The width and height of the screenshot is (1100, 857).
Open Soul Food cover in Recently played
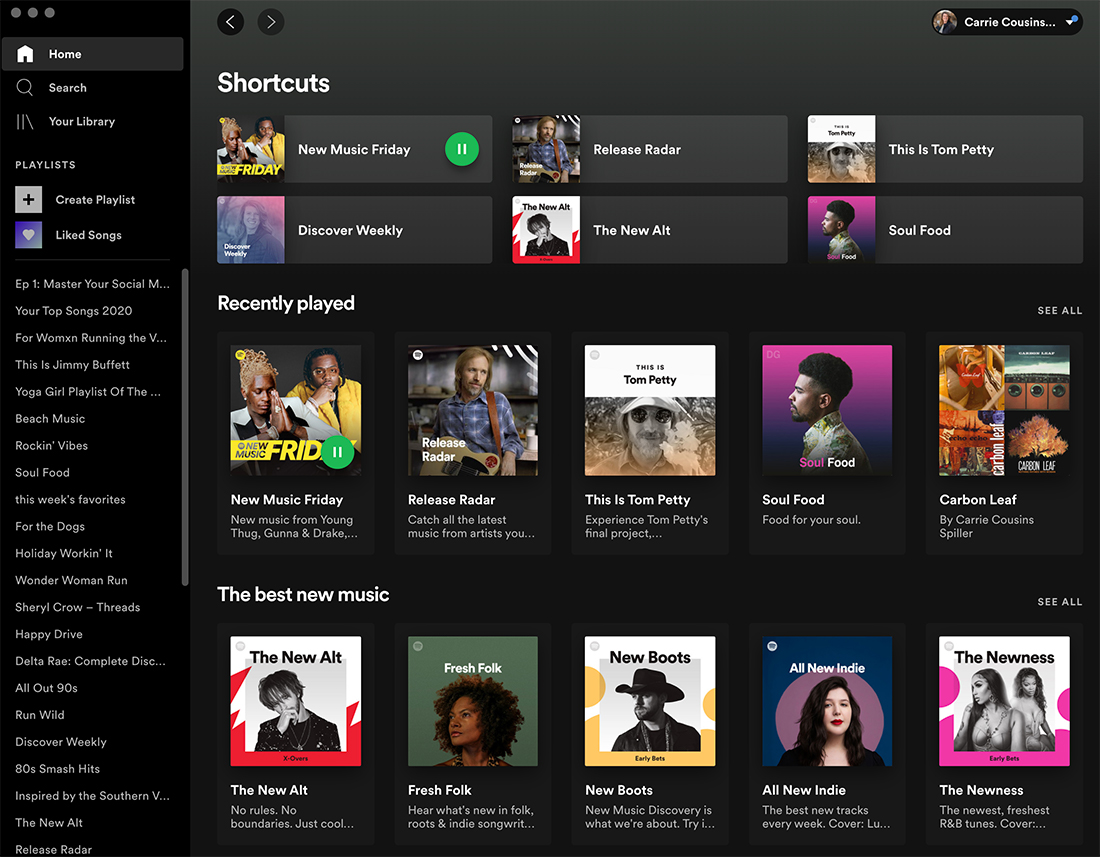827,410
